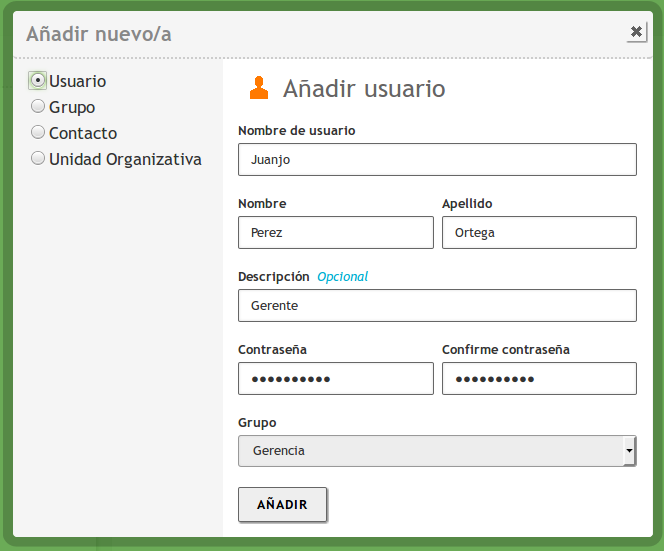
Task: Click the Contraseña password field
Action: (x=335, y=378)
